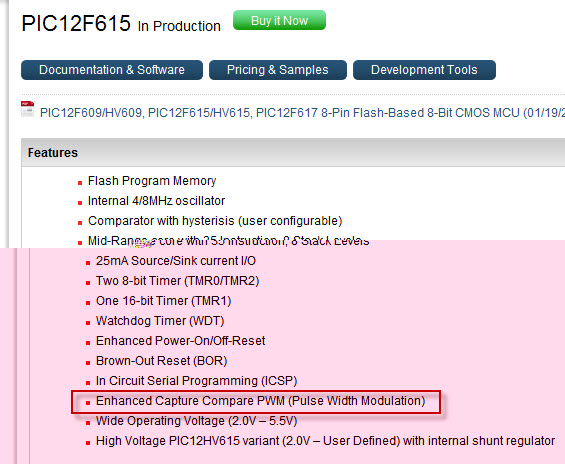This screenshot has height=464, width=565.
Task: Click the PIC12F615 product title
Action: (x=76, y=23)
